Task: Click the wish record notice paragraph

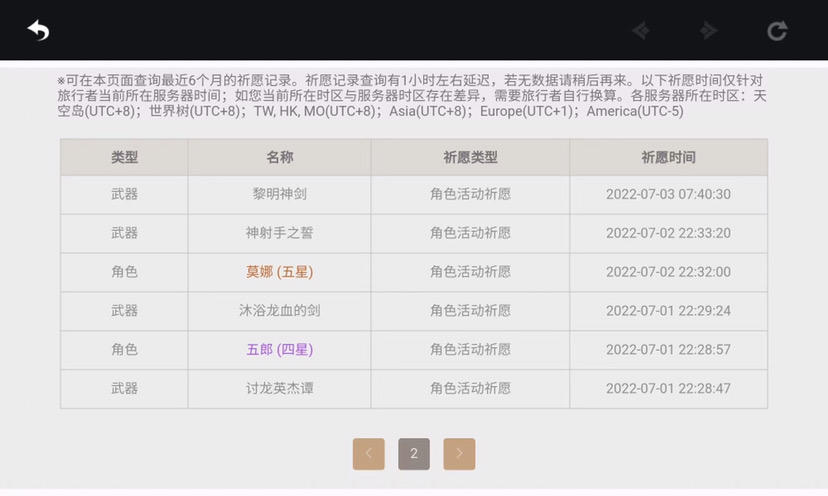Action: coord(412,96)
